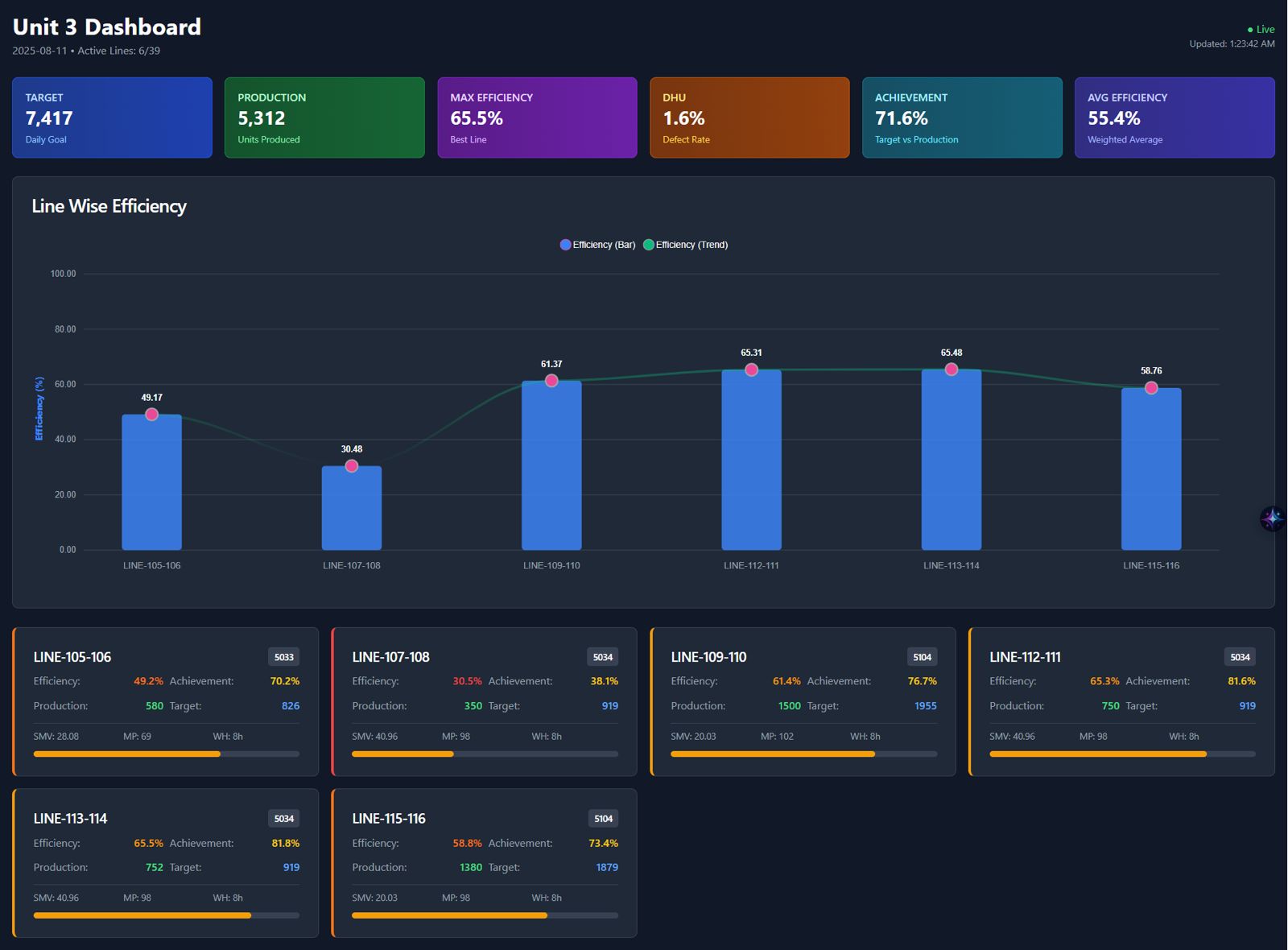Image resolution: width=1288 pixels, height=950 pixels.
Task: Toggle the Efficiency (Bar) legend series
Action: [x=597, y=245]
